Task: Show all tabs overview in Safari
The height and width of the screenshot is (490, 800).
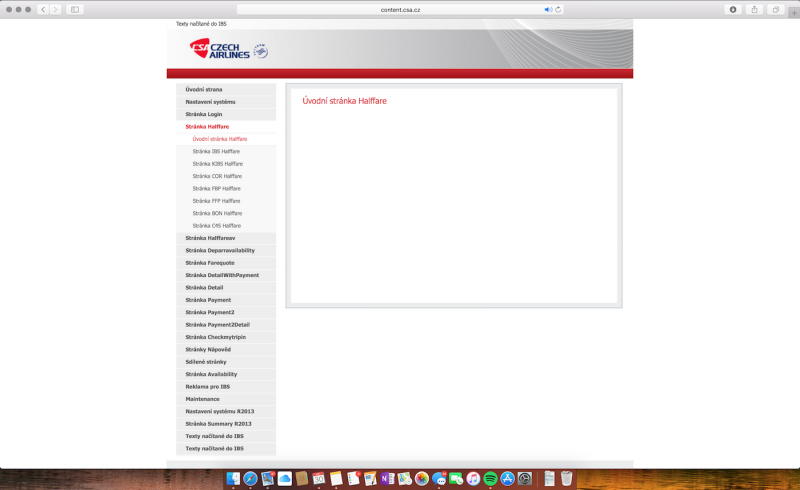Action: [776, 9]
